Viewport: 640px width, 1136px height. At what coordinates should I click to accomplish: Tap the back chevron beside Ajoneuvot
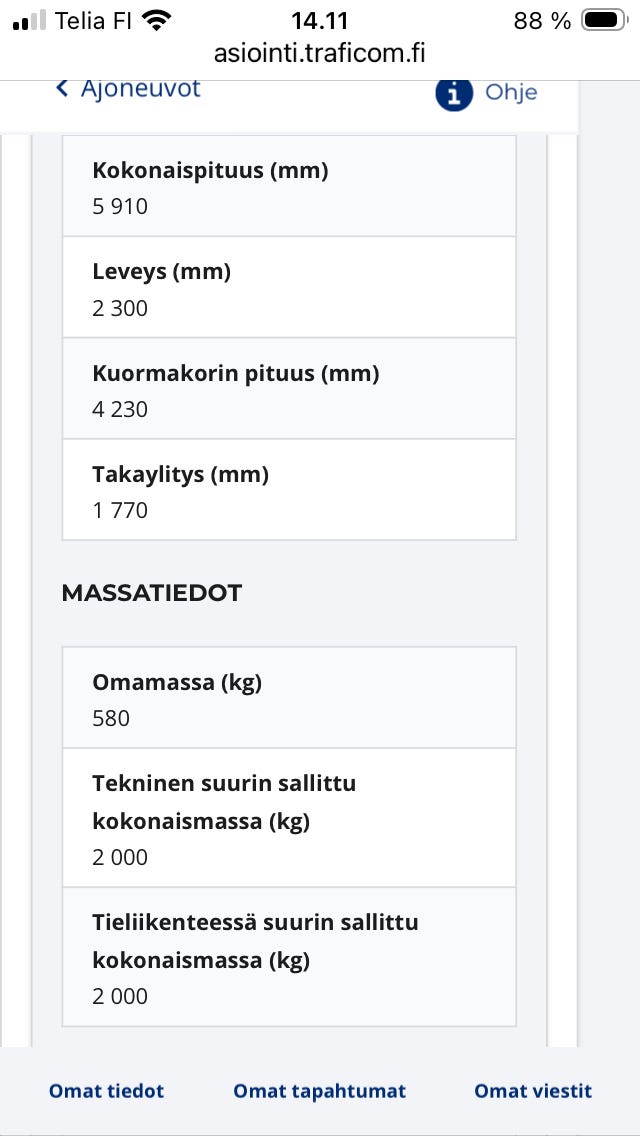click(62, 89)
